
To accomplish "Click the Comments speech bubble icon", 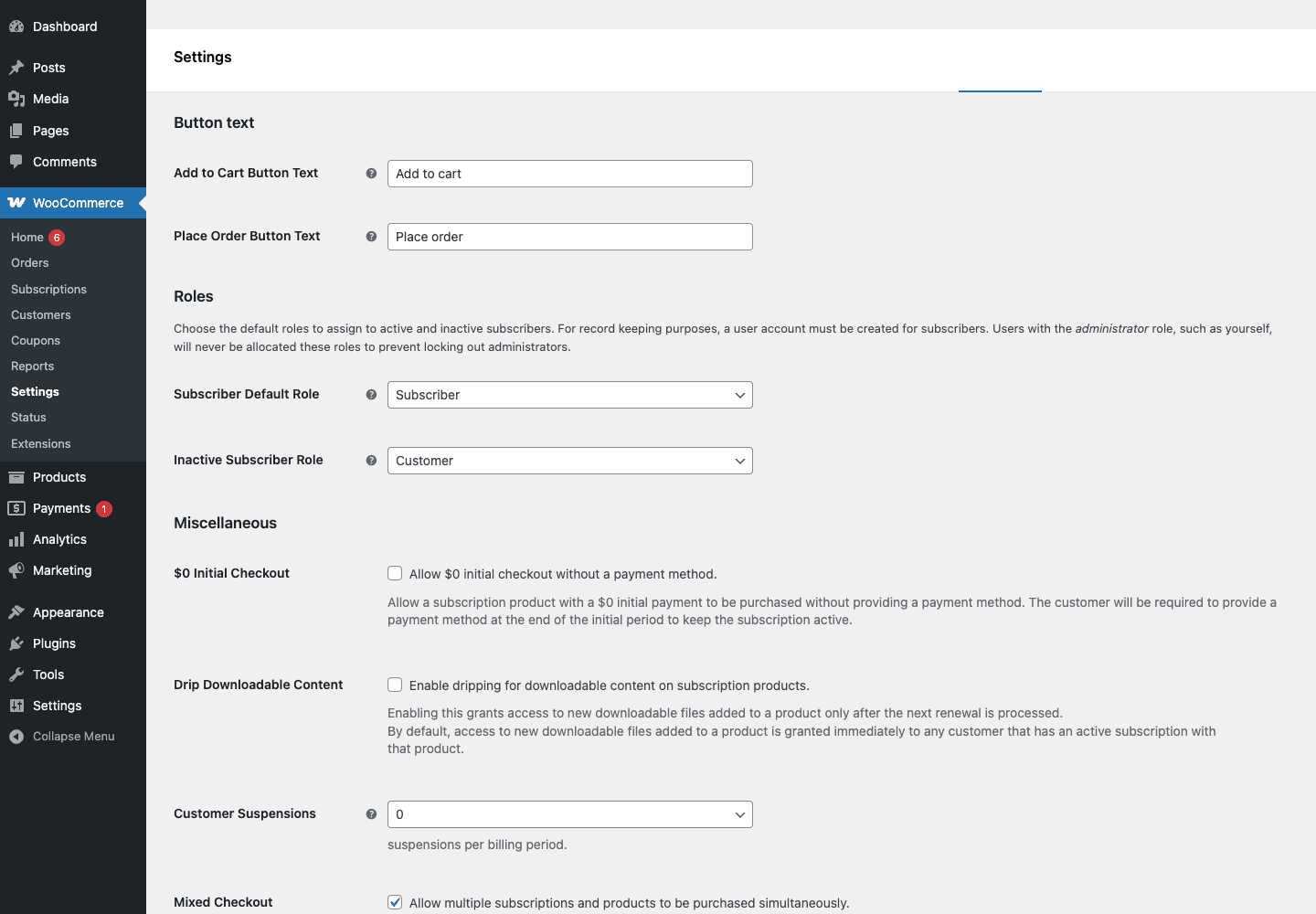I will [16, 162].
